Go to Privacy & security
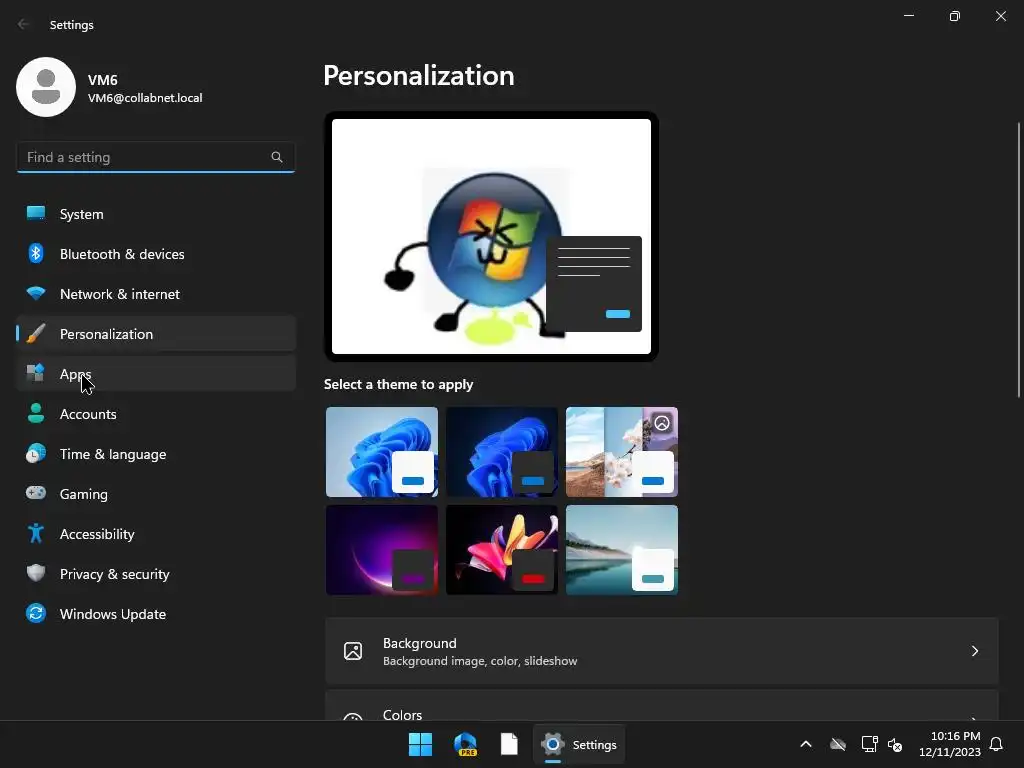Screen dimensions: 1024x768 click(156, 574)
